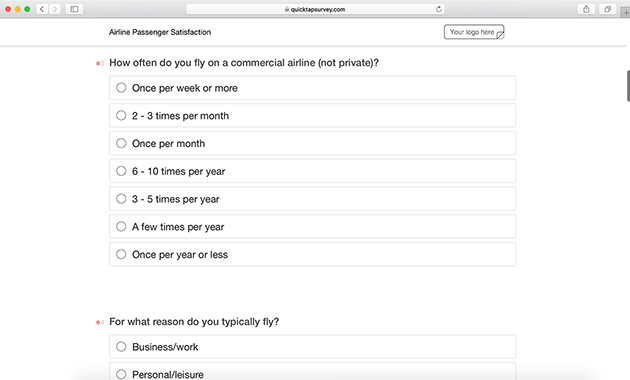Click the page's vertical scrollbar thumb
630x380 pixels.
(x=628, y=86)
